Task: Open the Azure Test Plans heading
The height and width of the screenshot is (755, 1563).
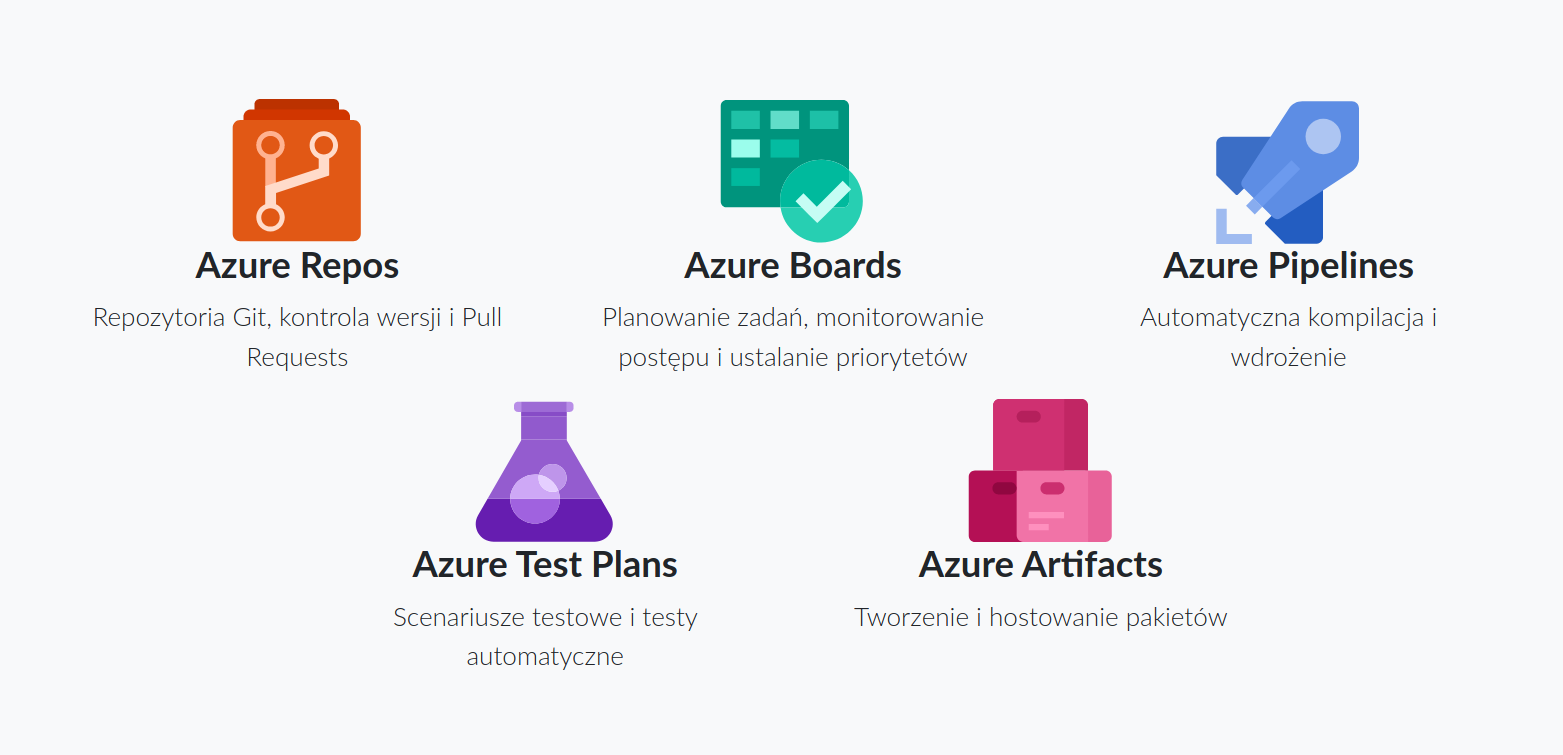Action: coord(545,565)
